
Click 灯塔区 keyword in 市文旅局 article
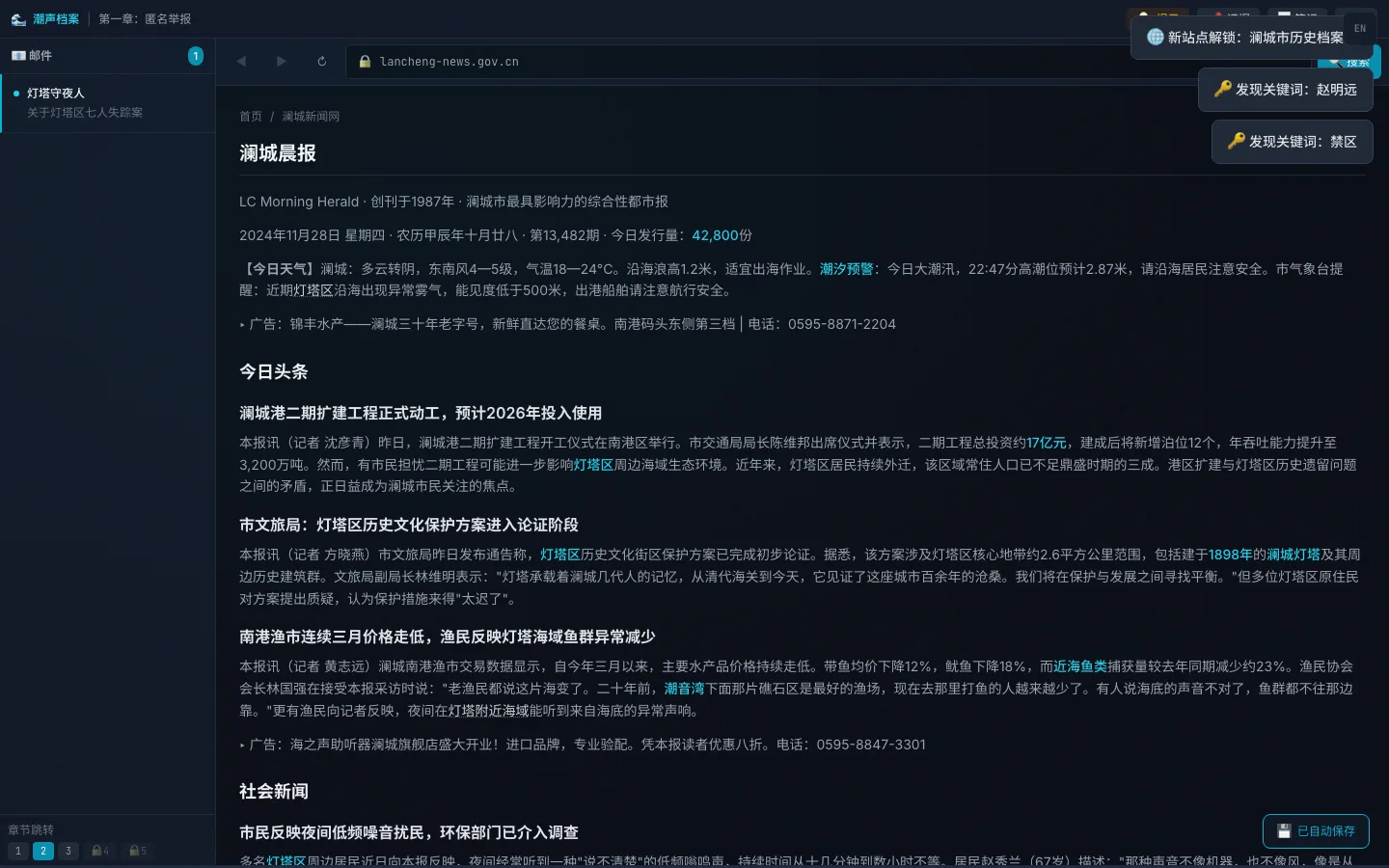pyautogui.click(x=560, y=555)
